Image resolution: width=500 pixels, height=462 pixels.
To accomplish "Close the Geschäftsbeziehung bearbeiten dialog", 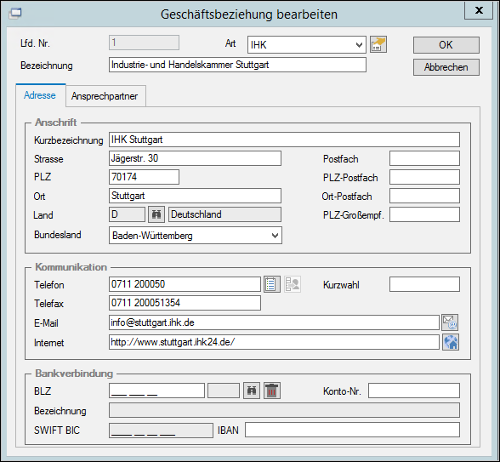I will point(479,10).
